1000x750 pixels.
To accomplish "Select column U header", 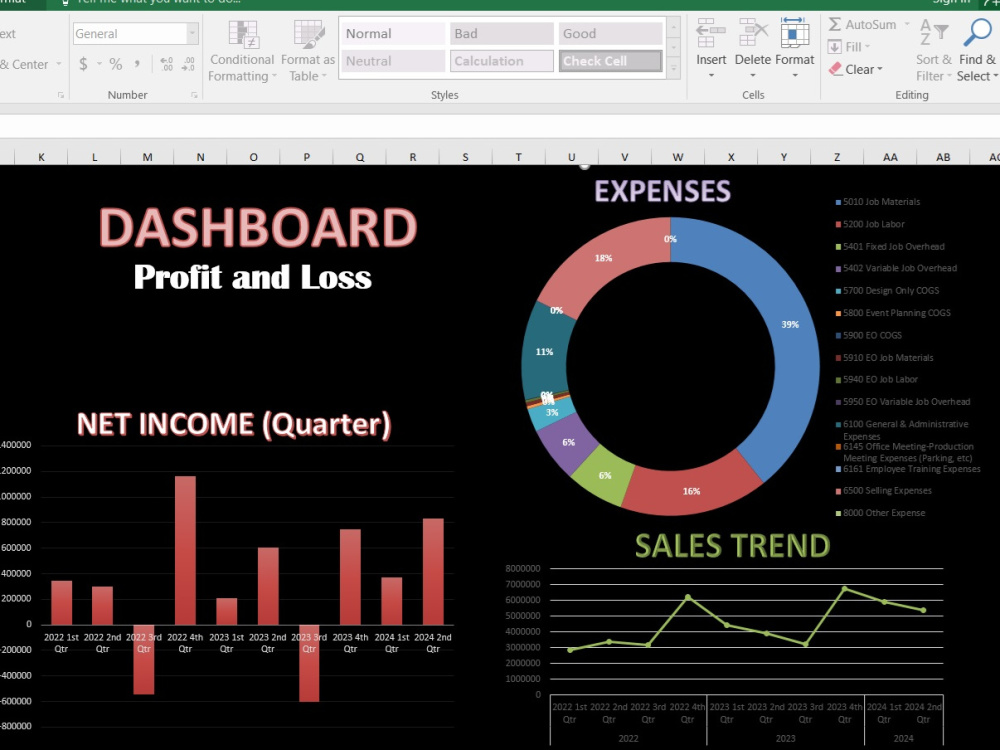I will (x=571, y=157).
